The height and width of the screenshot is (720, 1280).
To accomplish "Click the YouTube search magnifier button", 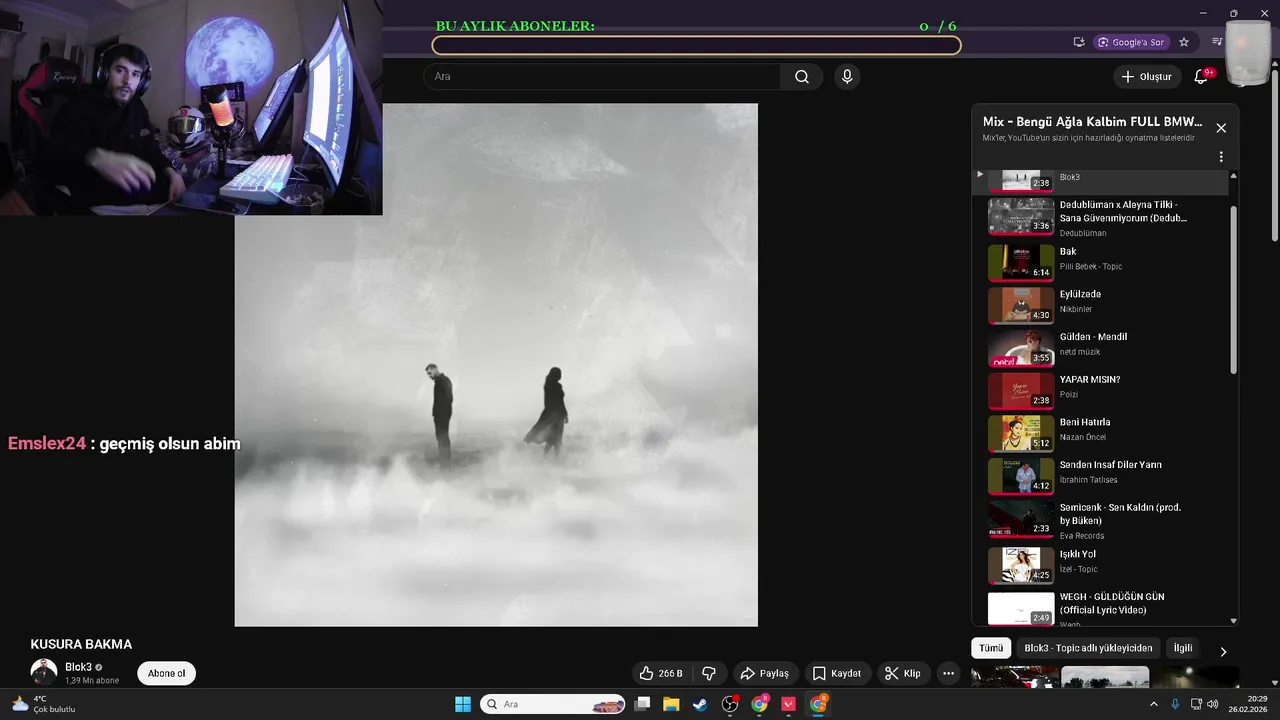I will [x=802, y=77].
